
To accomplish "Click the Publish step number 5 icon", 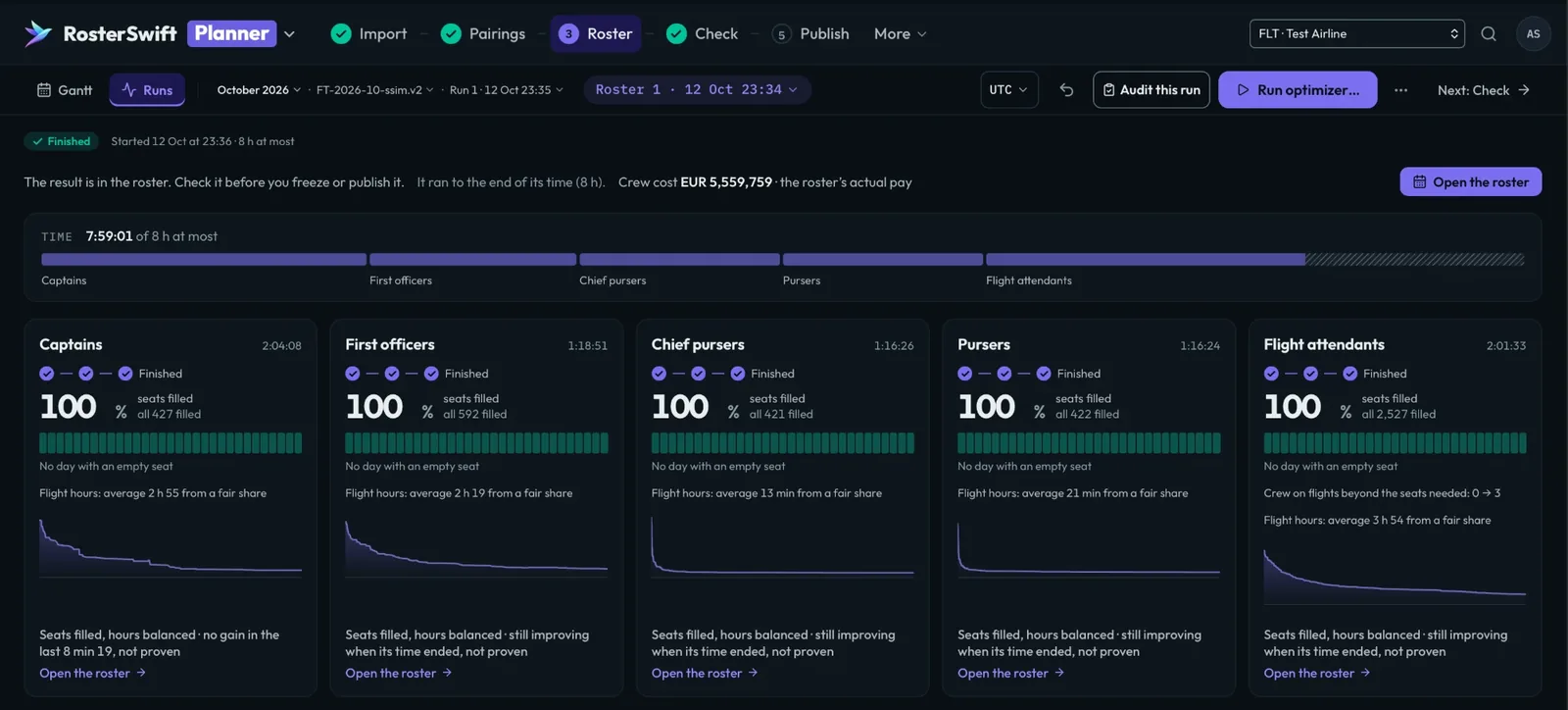I will [781, 34].
